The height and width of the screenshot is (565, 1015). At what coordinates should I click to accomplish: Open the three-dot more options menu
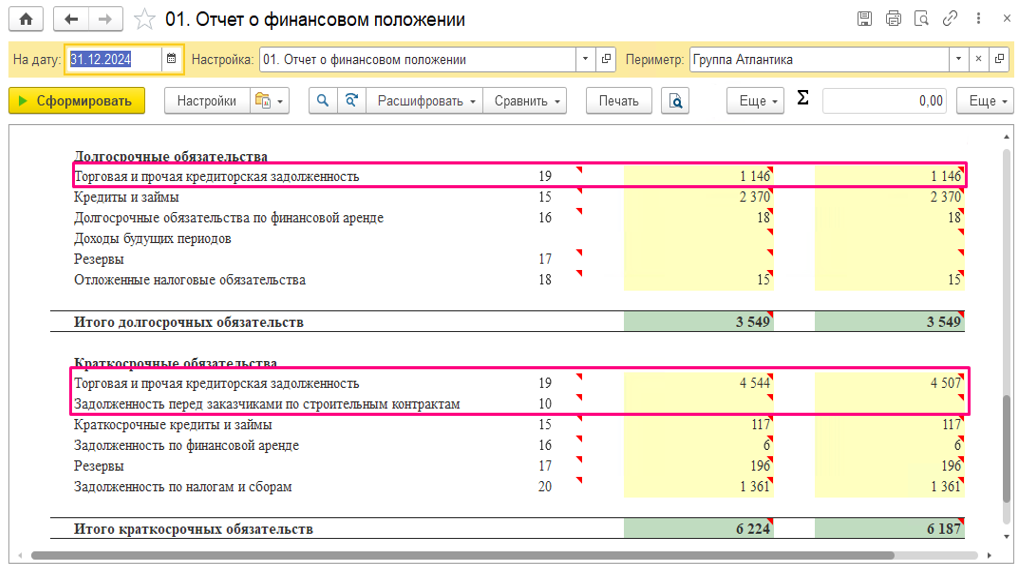[x=978, y=19]
